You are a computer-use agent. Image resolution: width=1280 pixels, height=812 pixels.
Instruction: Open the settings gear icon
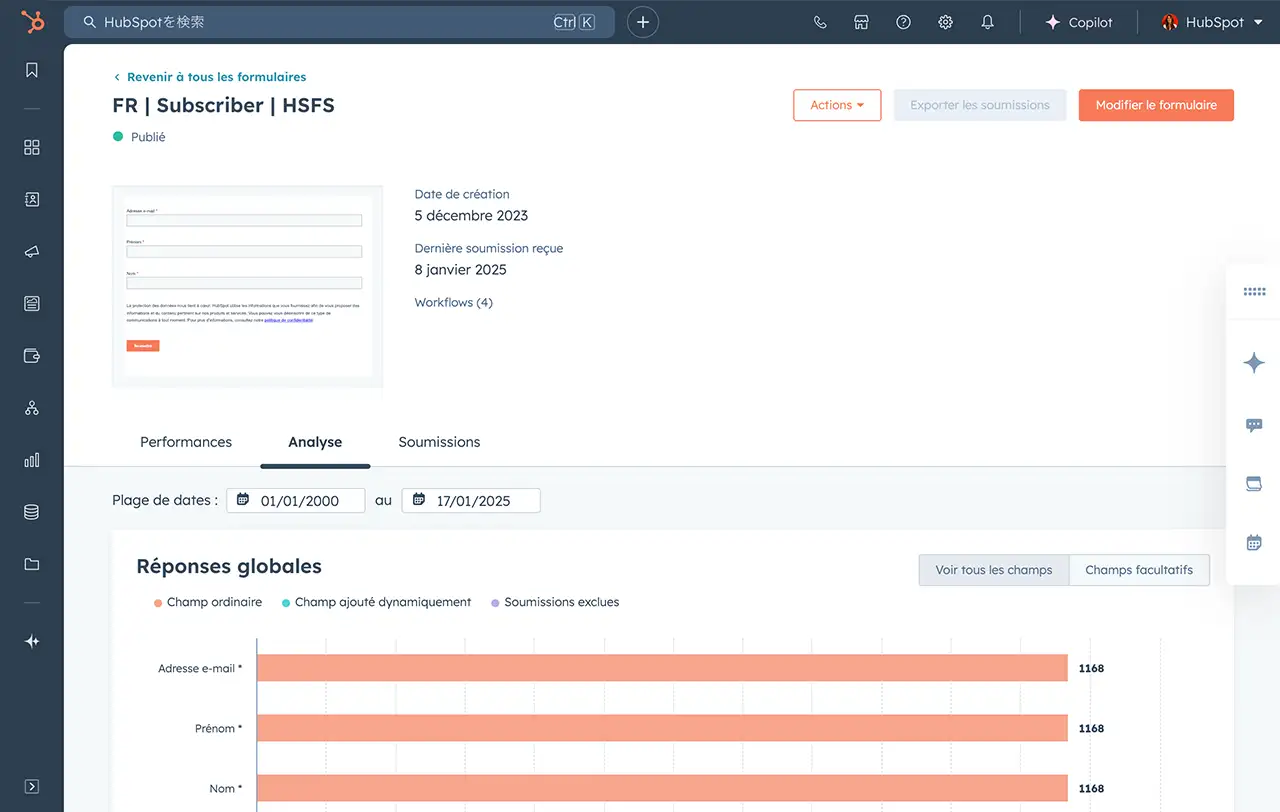(945, 22)
